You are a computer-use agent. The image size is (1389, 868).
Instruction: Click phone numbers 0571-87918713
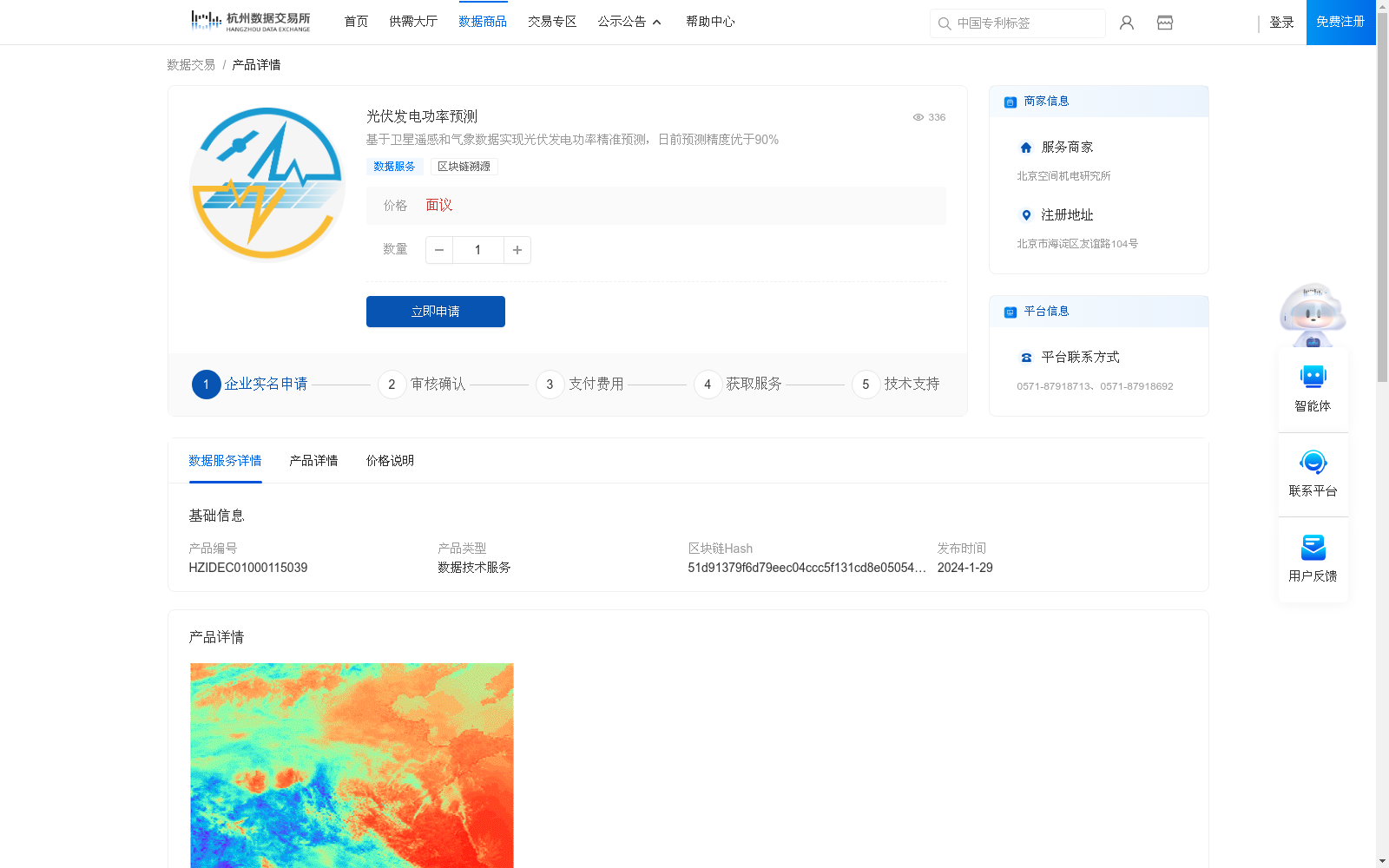tap(1096, 386)
